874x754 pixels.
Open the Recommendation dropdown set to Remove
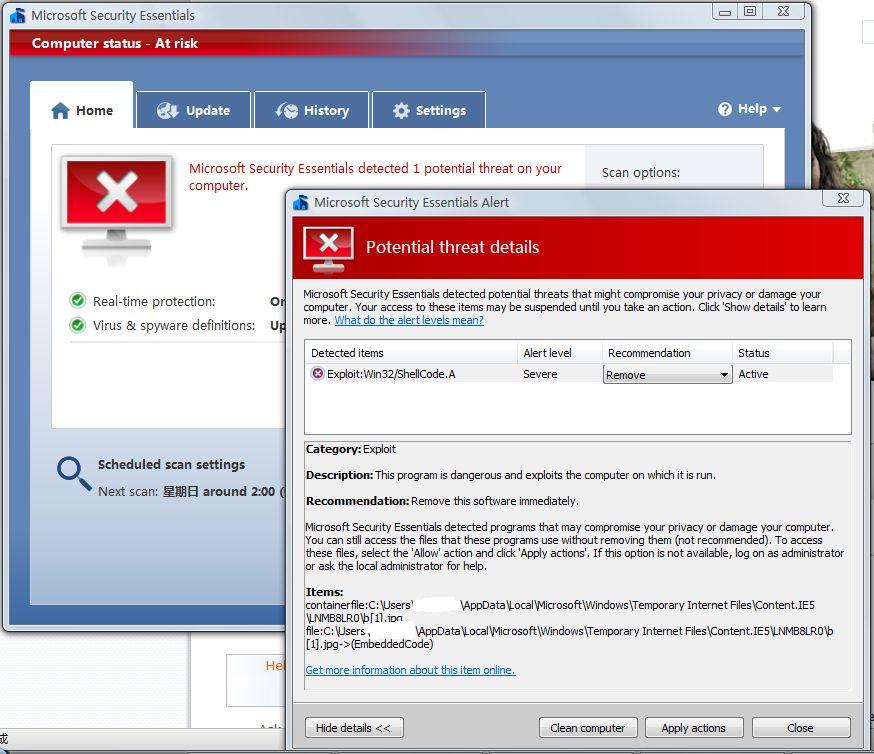tap(667, 374)
